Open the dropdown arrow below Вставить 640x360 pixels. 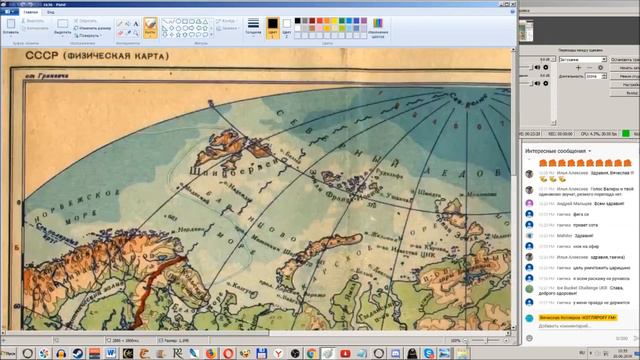pyautogui.click(x=11, y=36)
